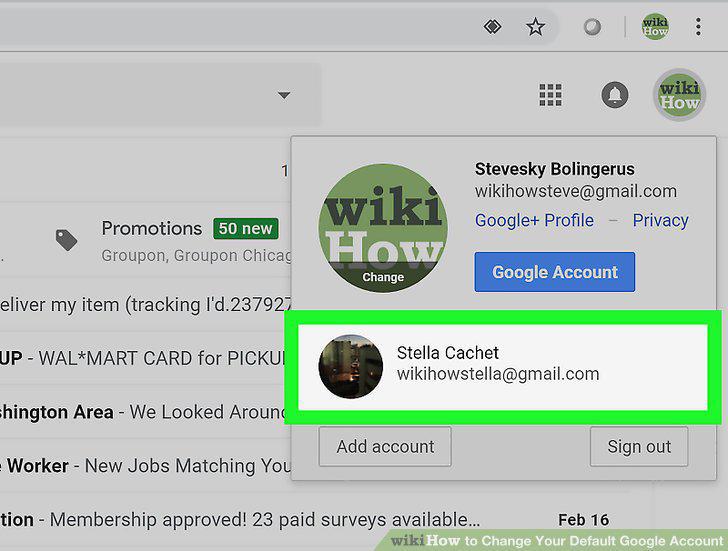The image size is (728, 551).
Task: Open the Promotions tab
Action: (x=152, y=228)
